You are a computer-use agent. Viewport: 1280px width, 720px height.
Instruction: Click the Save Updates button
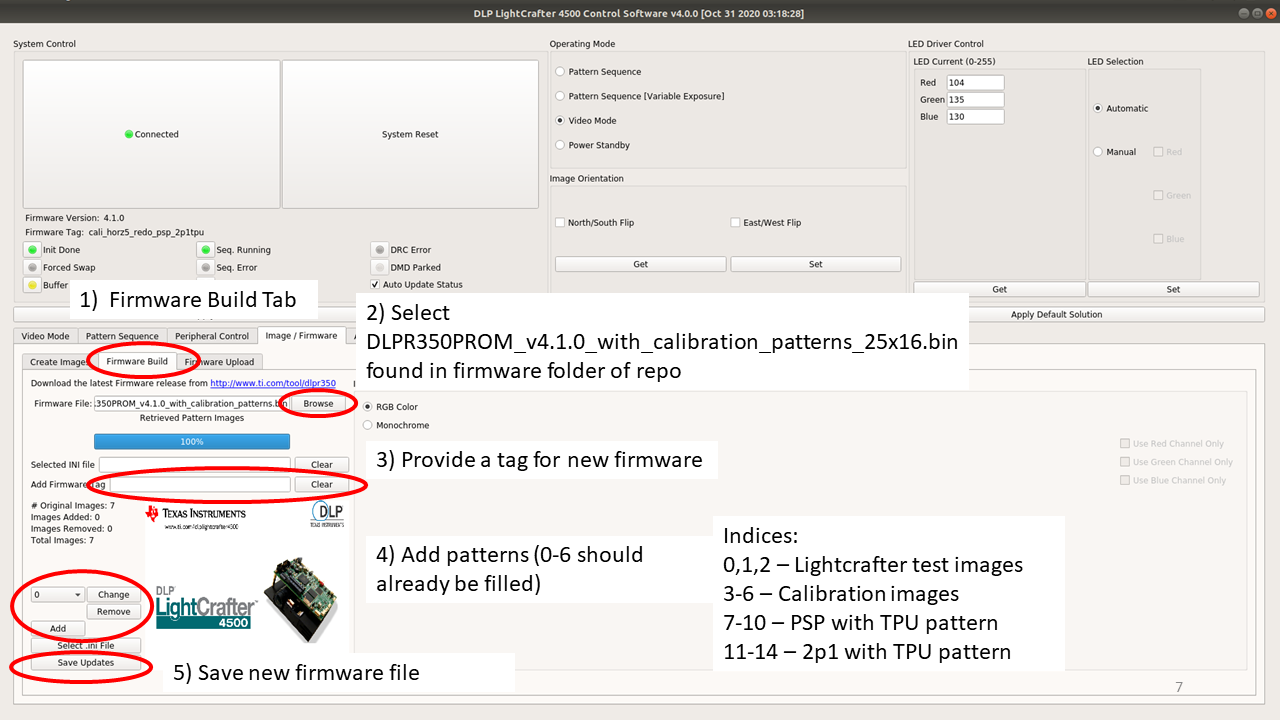pyautogui.click(x=85, y=662)
